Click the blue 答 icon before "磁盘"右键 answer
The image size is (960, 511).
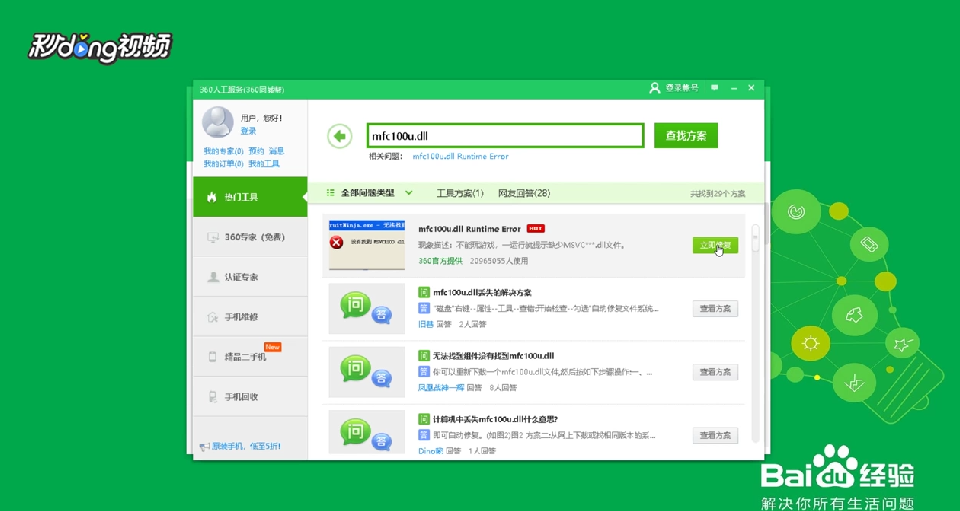point(424,308)
